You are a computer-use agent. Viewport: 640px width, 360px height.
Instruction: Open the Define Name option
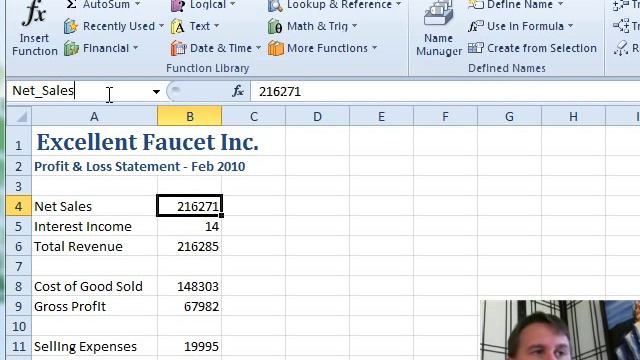point(516,5)
